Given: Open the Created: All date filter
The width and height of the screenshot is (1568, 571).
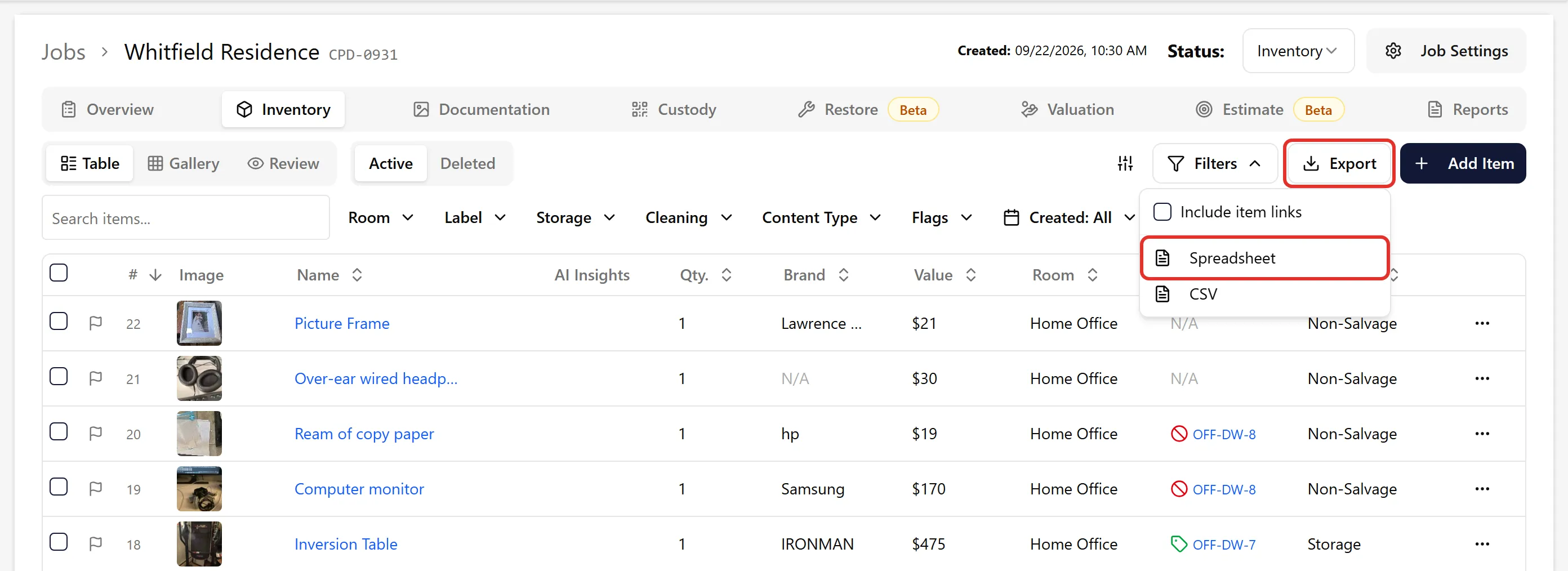Looking at the screenshot, I should [x=1069, y=217].
